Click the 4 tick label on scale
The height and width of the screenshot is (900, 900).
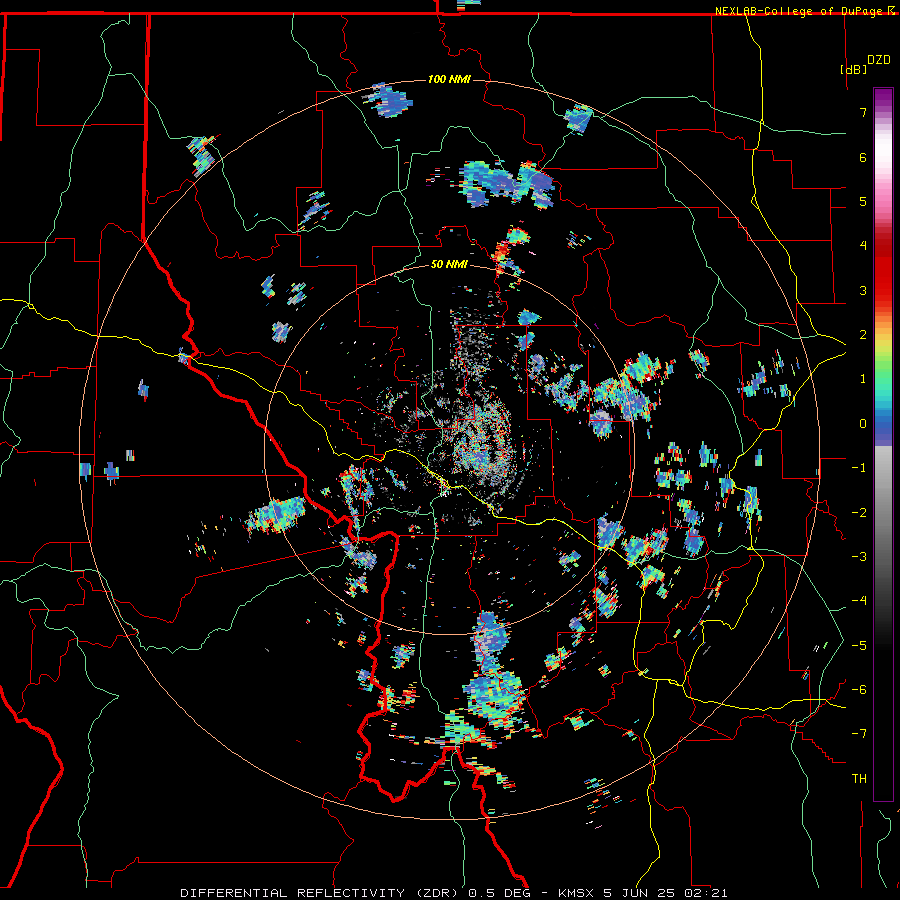pos(863,246)
